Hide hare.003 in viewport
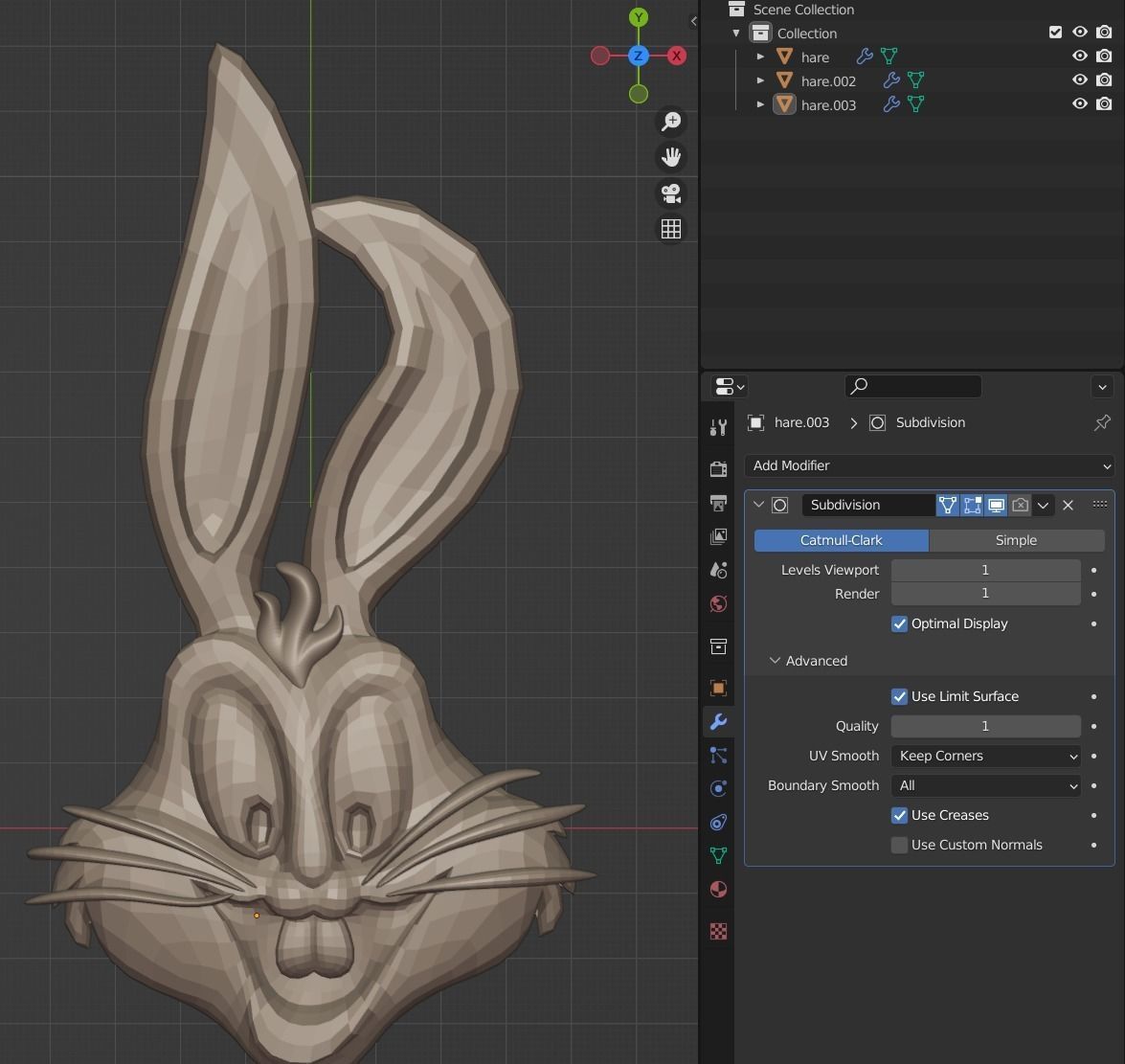 (1079, 103)
